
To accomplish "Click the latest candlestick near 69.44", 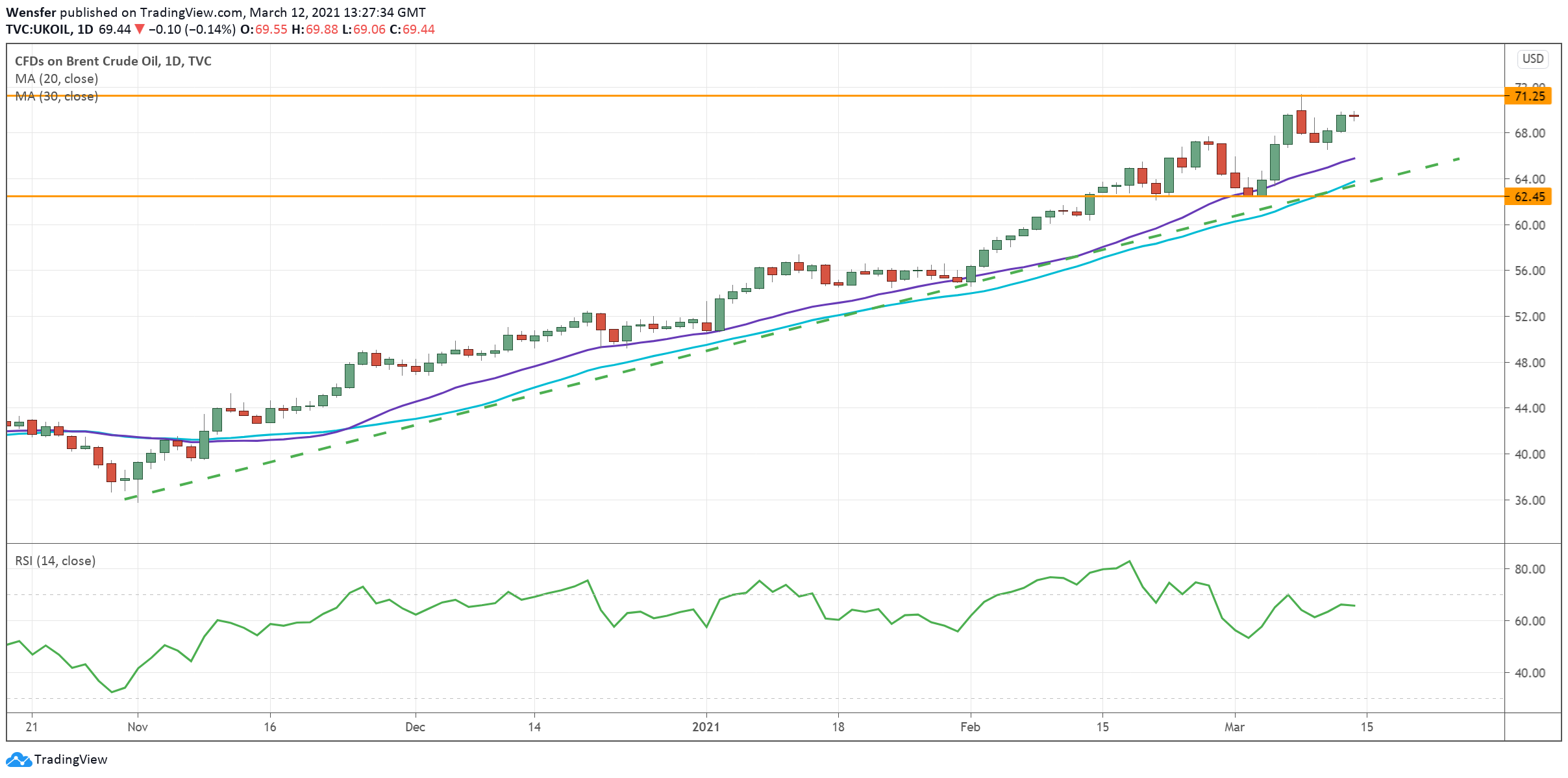I will 1354,116.
